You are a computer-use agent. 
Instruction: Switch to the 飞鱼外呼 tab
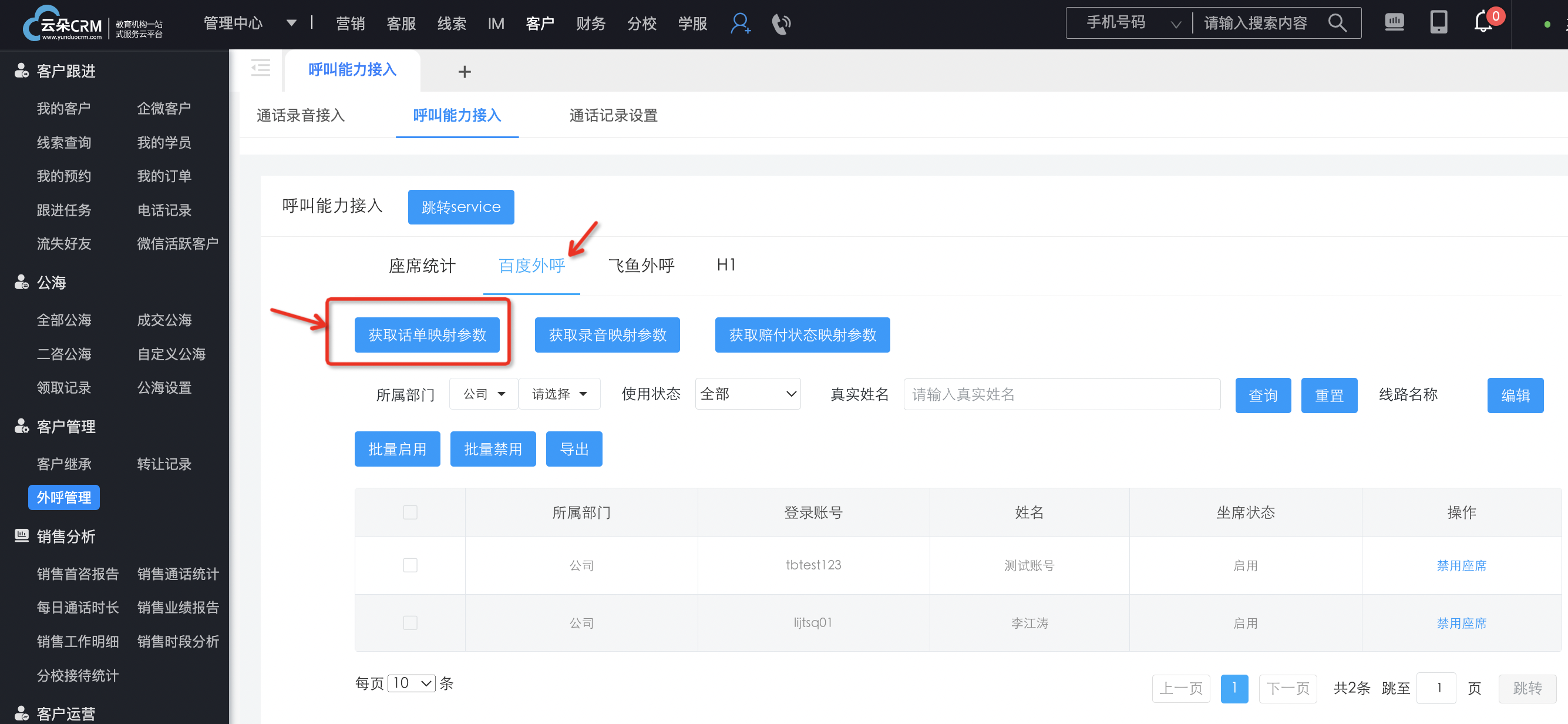(641, 266)
